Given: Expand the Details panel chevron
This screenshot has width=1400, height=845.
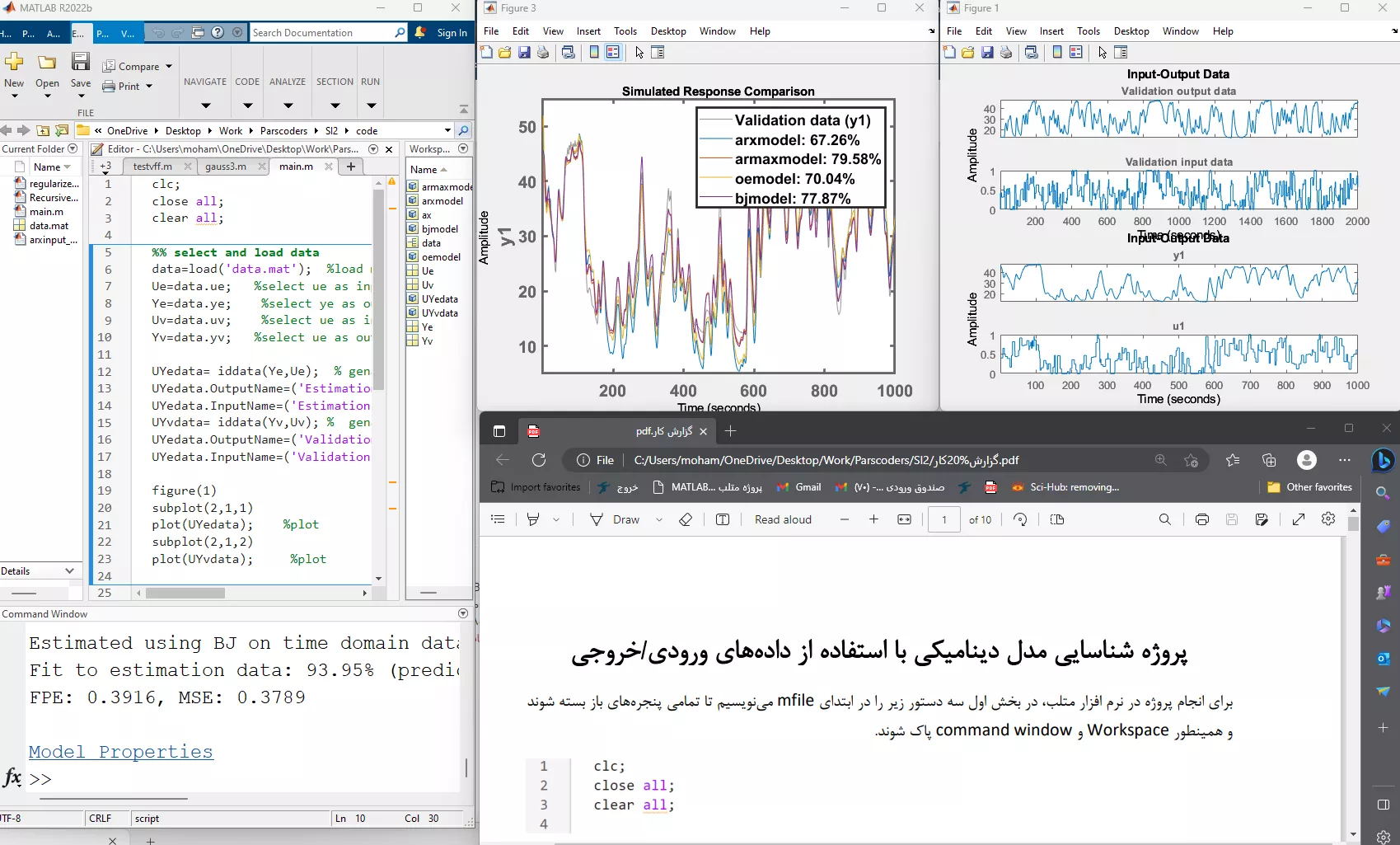Looking at the screenshot, I should point(69,570).
